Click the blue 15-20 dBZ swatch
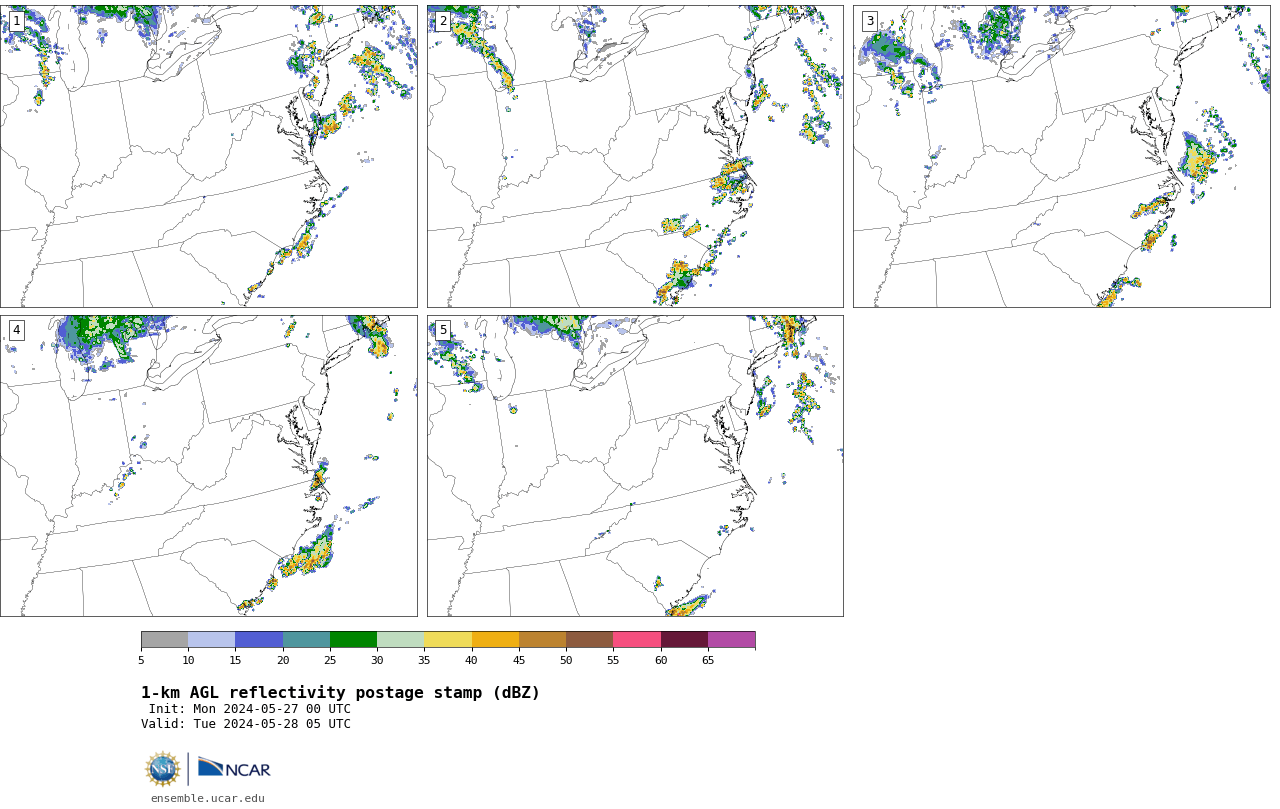Viewport: 1280px width, 809px height. [259, 640]
